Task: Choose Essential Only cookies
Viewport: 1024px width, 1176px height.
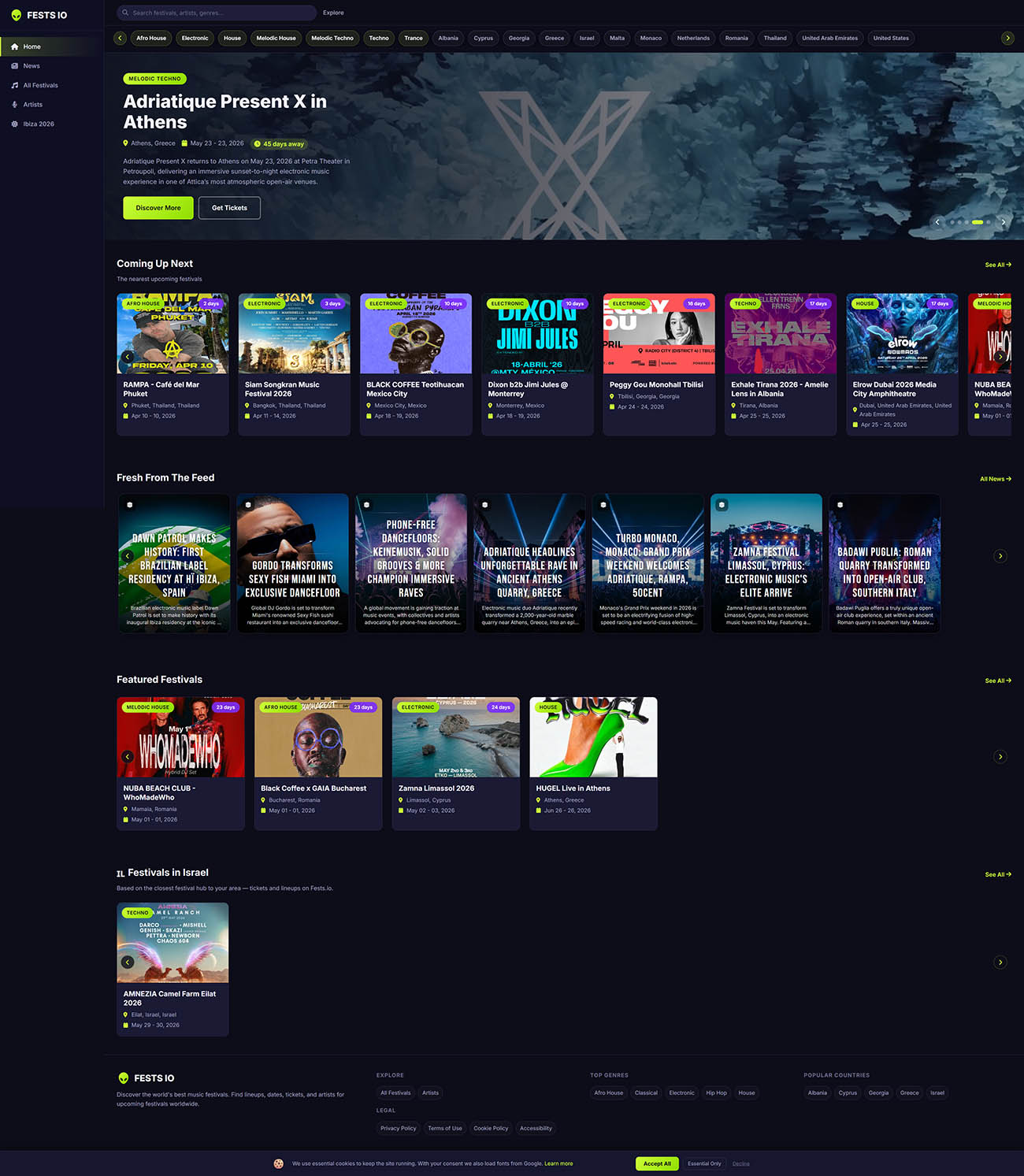Action: tap(703, 1163)
